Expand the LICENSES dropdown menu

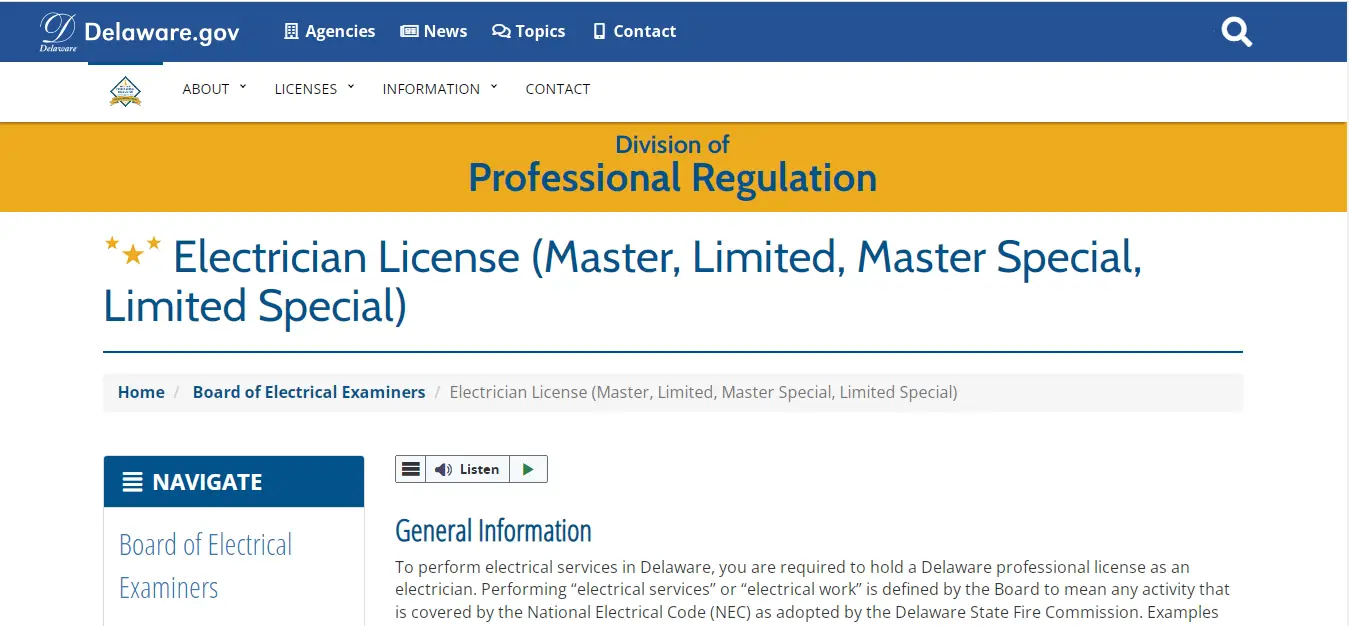(x=314, y=89)
